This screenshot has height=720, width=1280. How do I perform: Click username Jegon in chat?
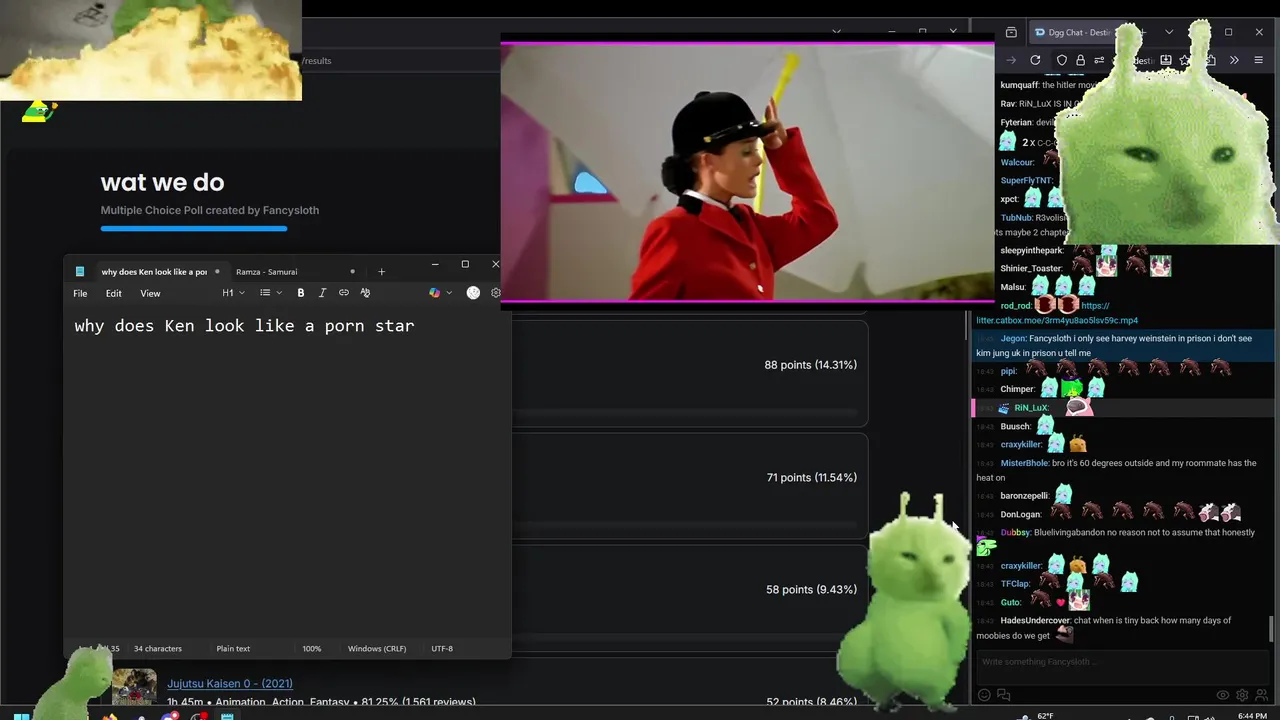(1012, 338)
